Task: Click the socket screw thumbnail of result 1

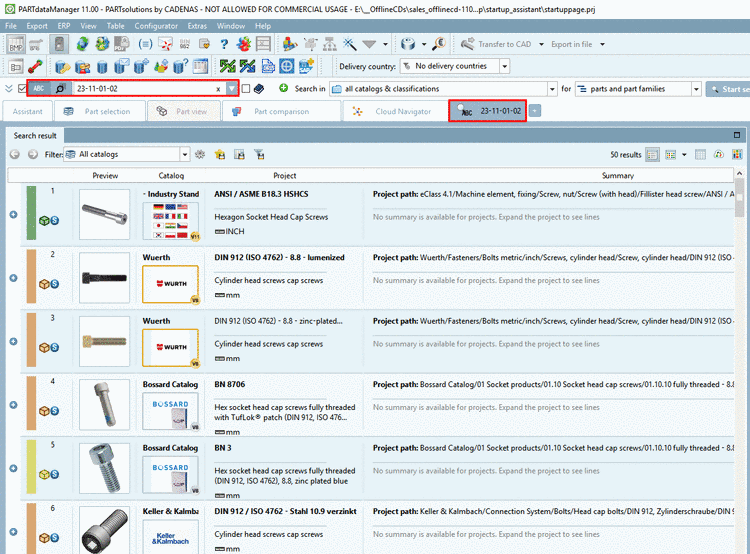Action: (x=104, y=214)
